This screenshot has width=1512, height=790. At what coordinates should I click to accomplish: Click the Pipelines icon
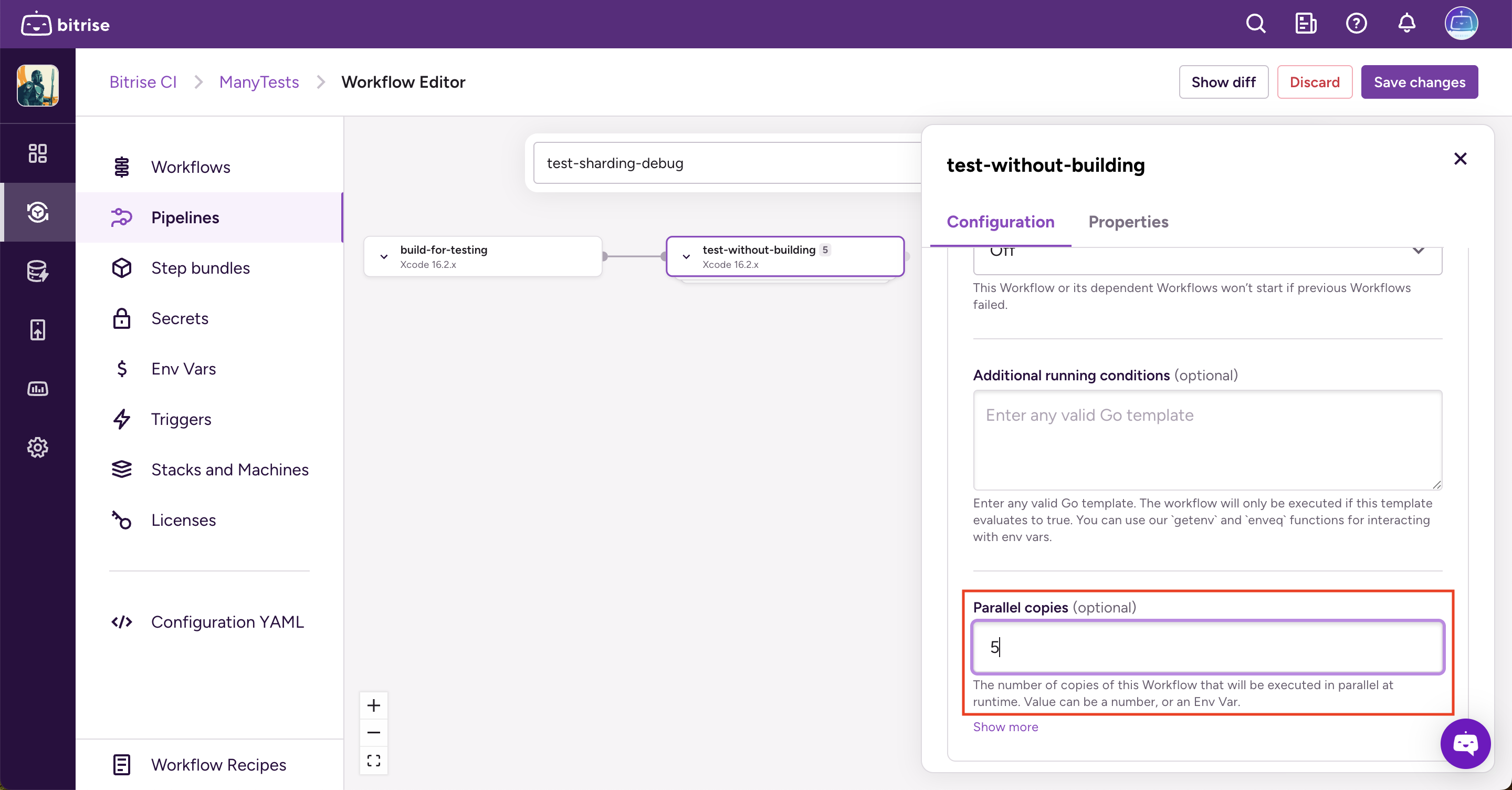click(121, 217)
